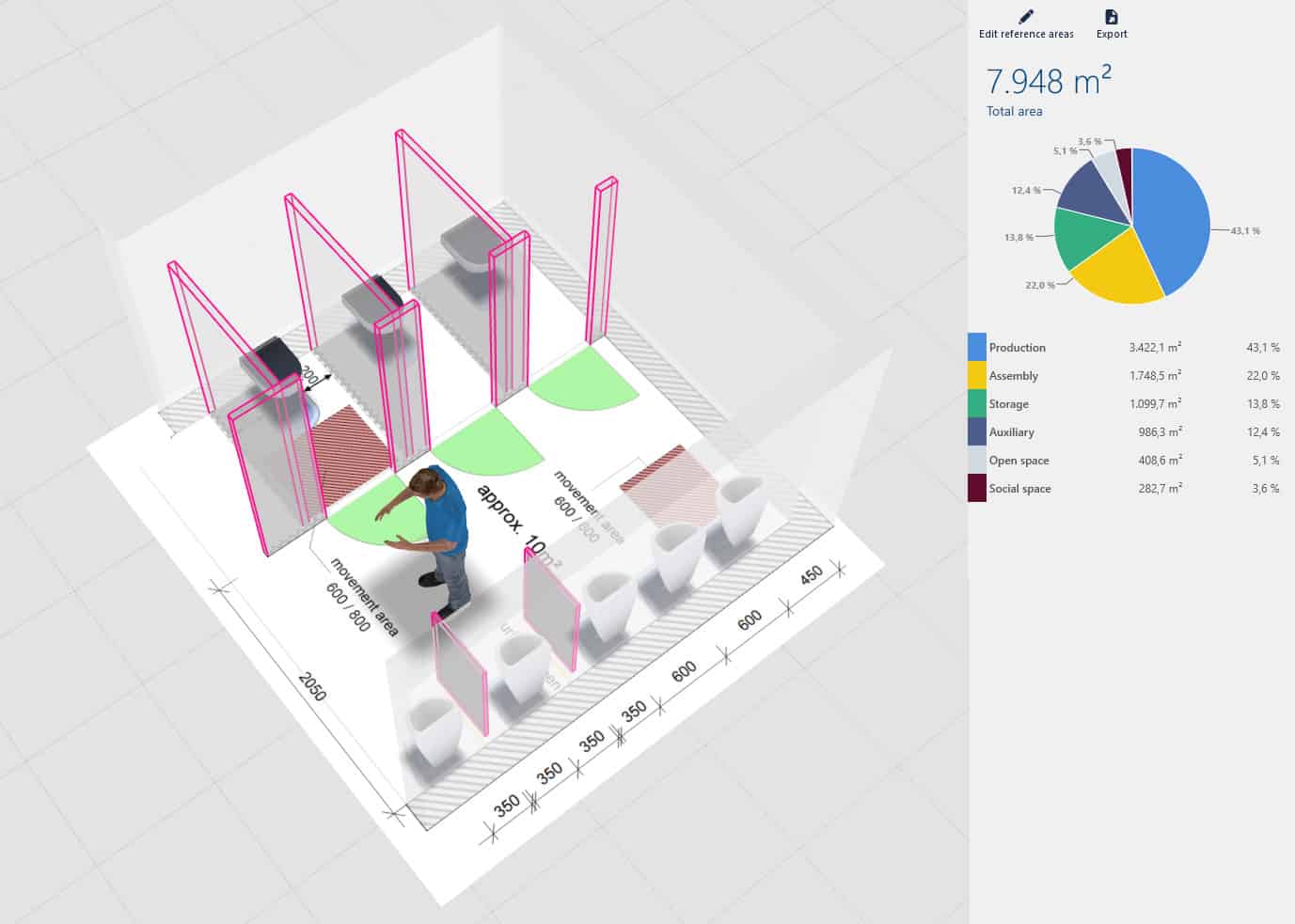Viewport: 1295px width, 924px height.
Task: Click the green Storage color swatch
Action: point(974,403)
